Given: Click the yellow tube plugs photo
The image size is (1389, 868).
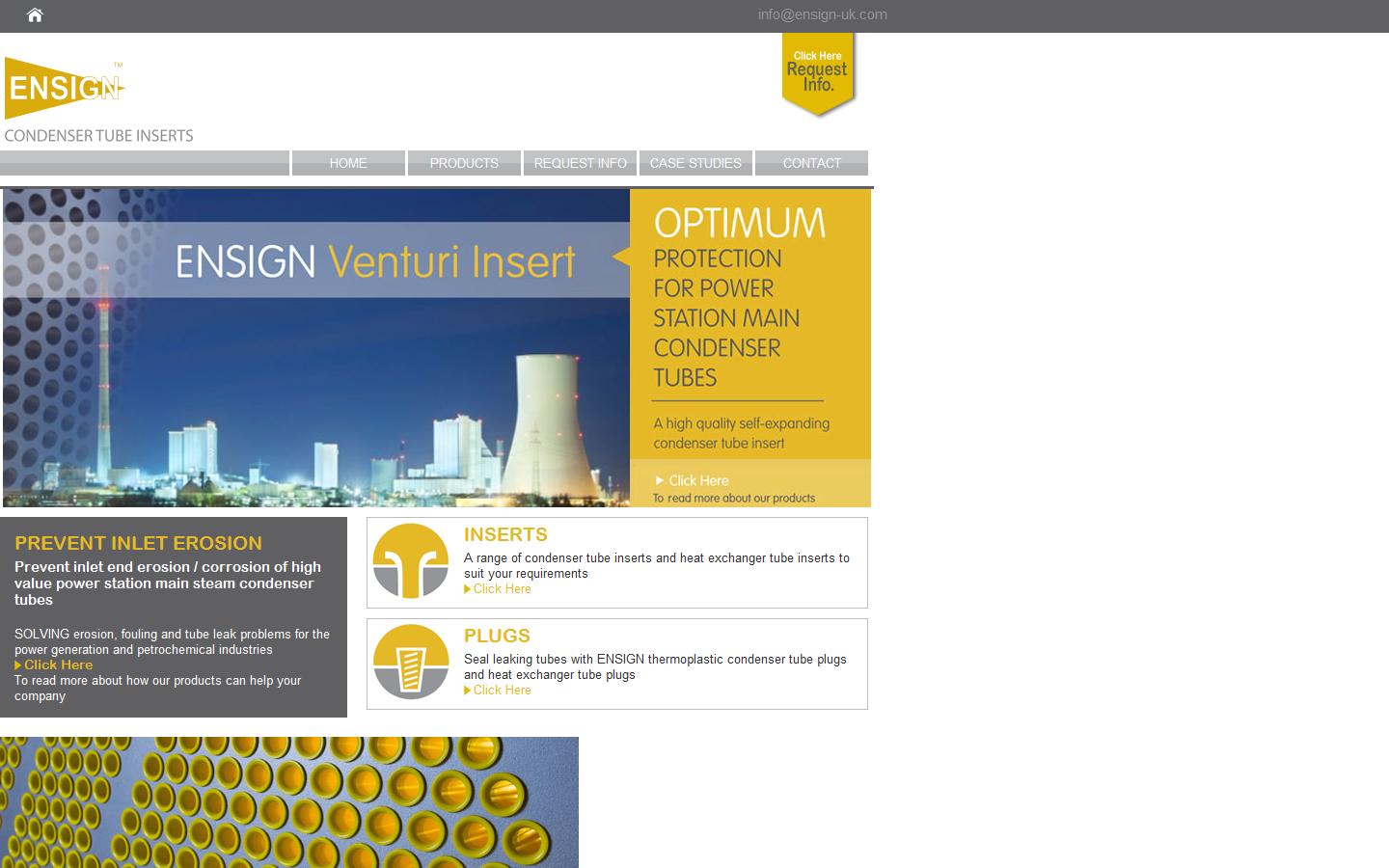Looking at the screenshot, I should (289, 802).
